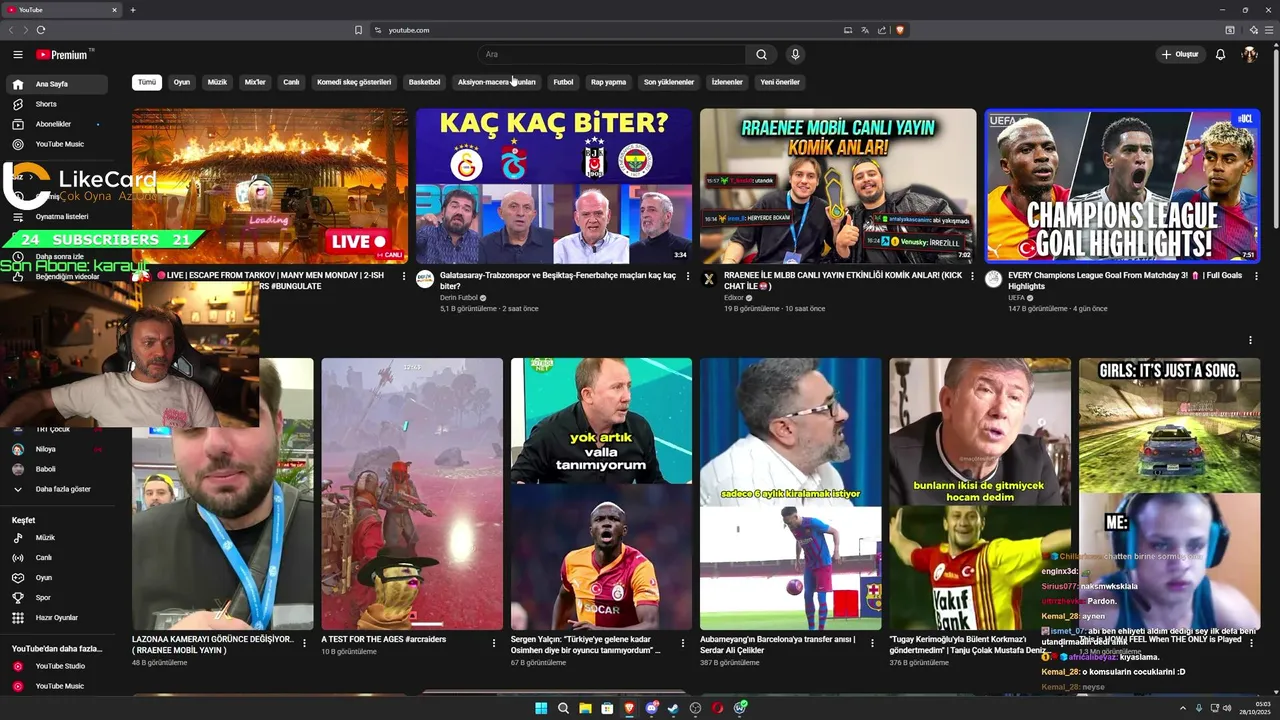Select the İzlenenler chip

727,82
